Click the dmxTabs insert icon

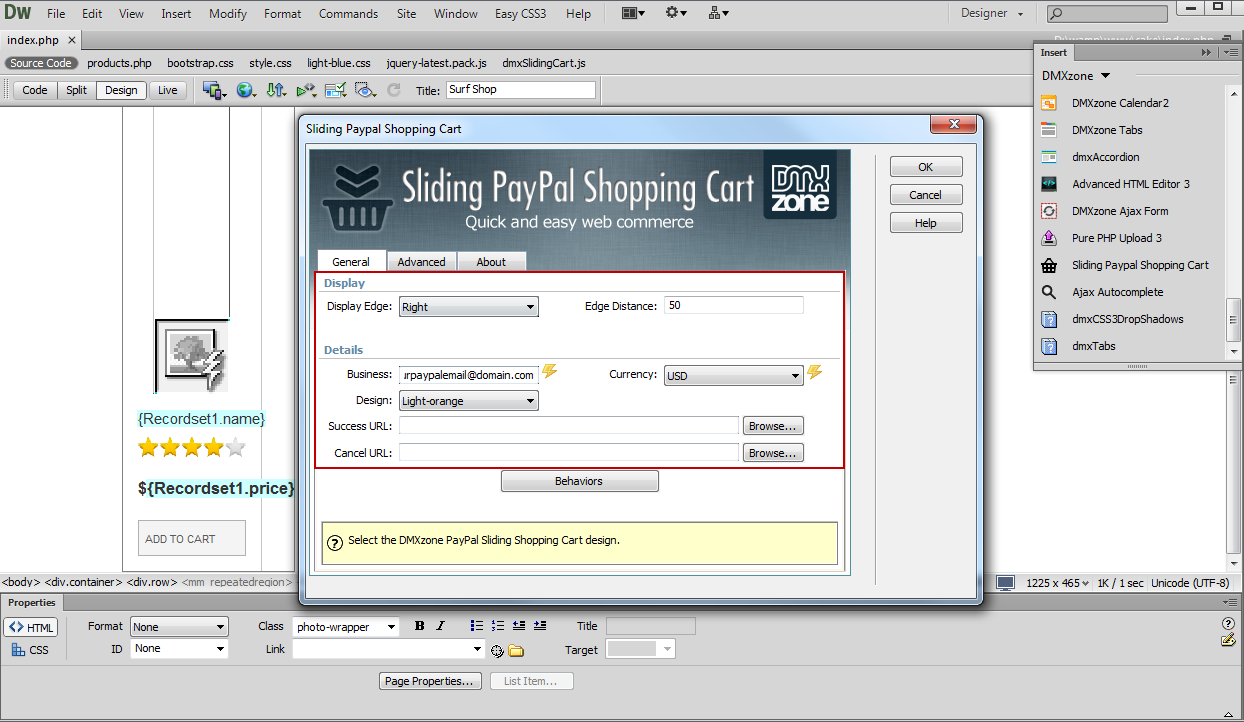(x=1049, y=346)
